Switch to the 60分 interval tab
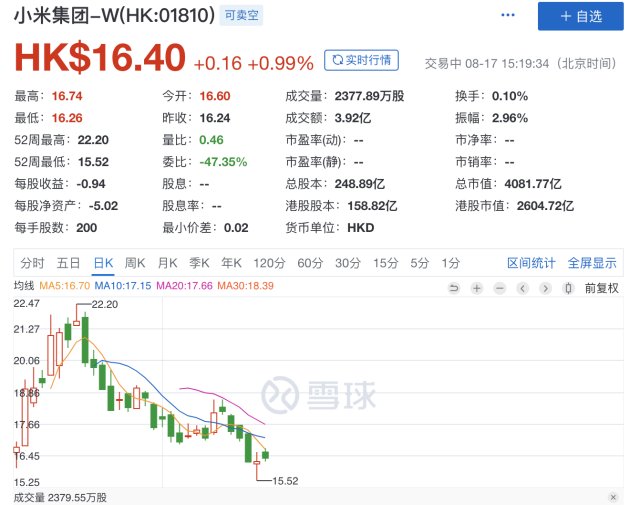Viewport: 640px width, 505px height. coord(310,263)
